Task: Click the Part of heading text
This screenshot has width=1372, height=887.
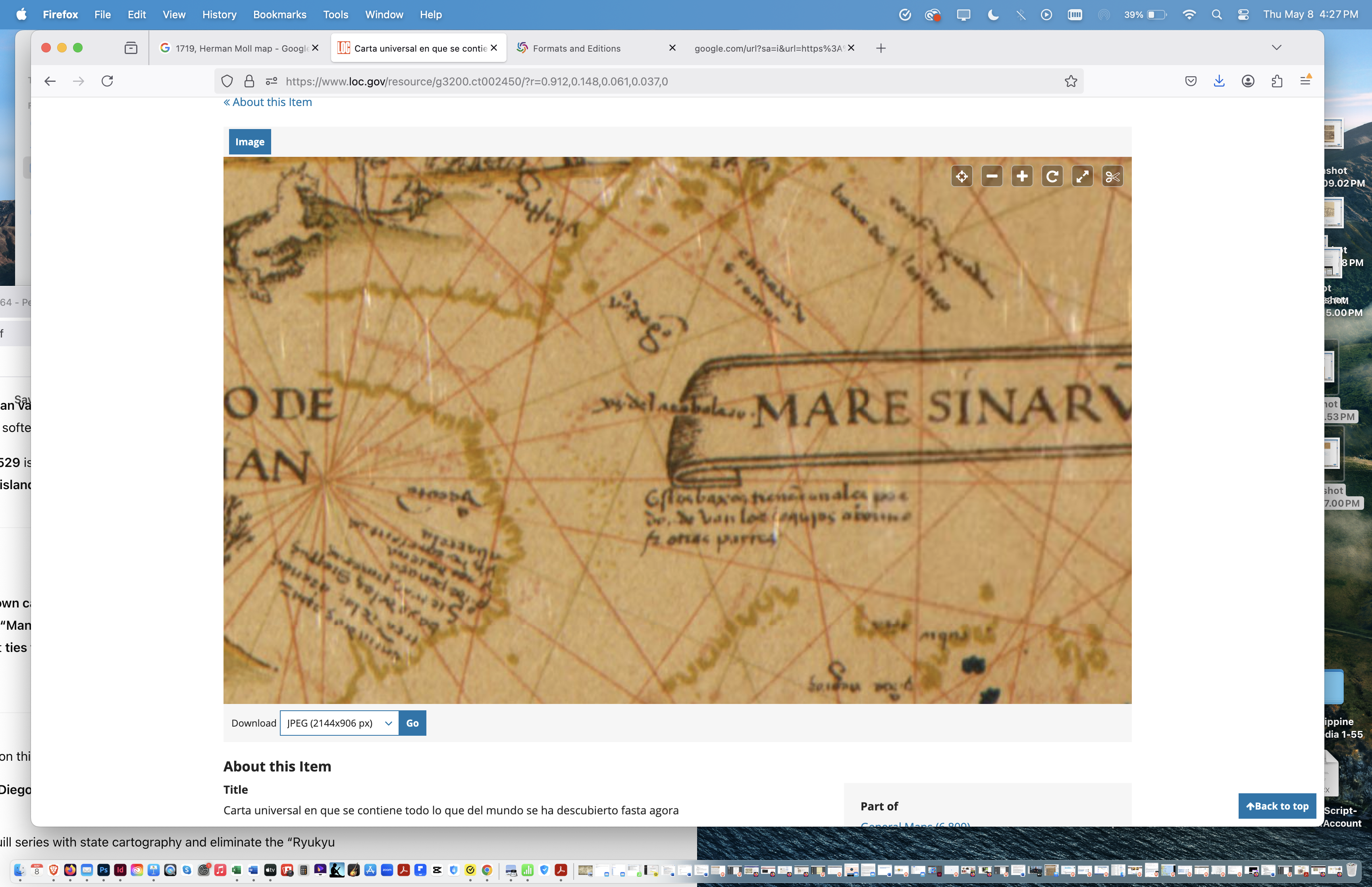Action: click(x=879, y=806)
